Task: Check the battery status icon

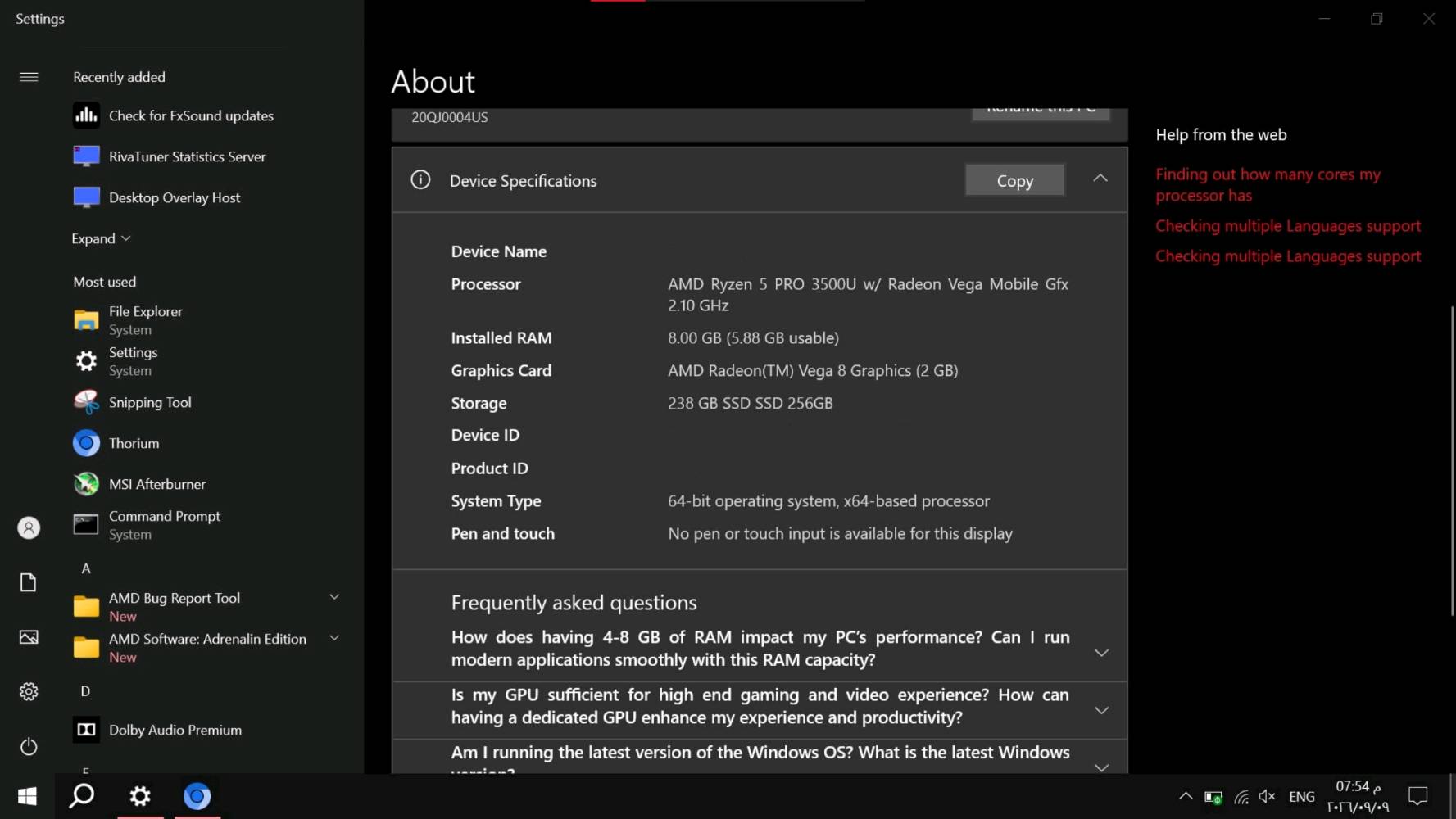Action: (x=1213, y=797)
